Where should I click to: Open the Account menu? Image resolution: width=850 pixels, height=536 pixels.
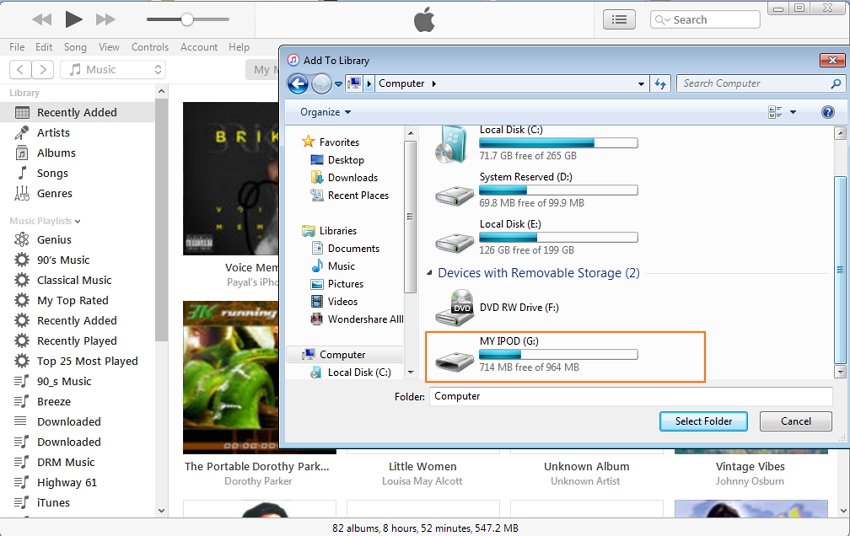[x=199, y=47]
